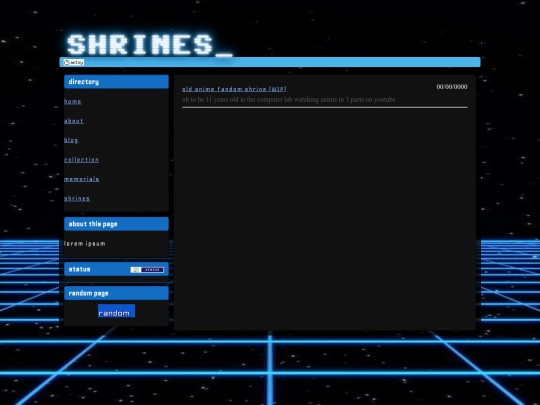
Task: Click the small status badge image
Action: click(147, 270)
